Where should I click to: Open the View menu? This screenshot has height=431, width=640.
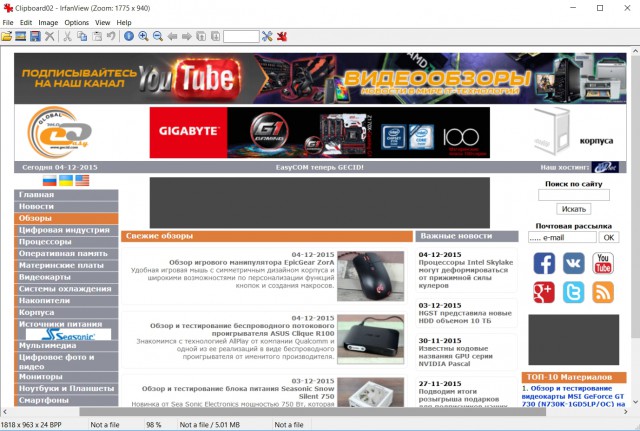pyautogui.click(x=102, y=22)
